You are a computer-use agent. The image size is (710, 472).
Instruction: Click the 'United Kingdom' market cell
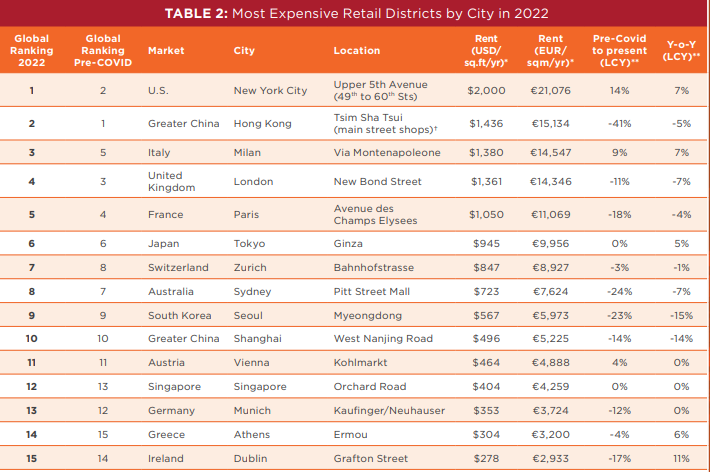point(172,181)
